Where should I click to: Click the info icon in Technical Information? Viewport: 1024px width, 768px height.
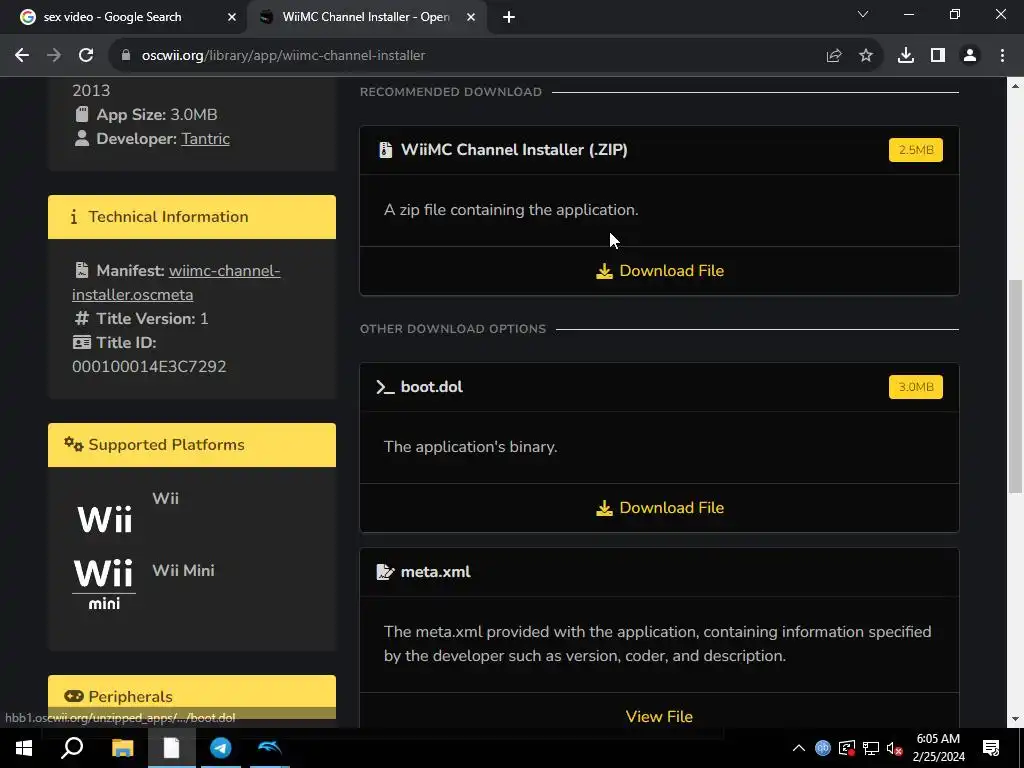point(73,217)
